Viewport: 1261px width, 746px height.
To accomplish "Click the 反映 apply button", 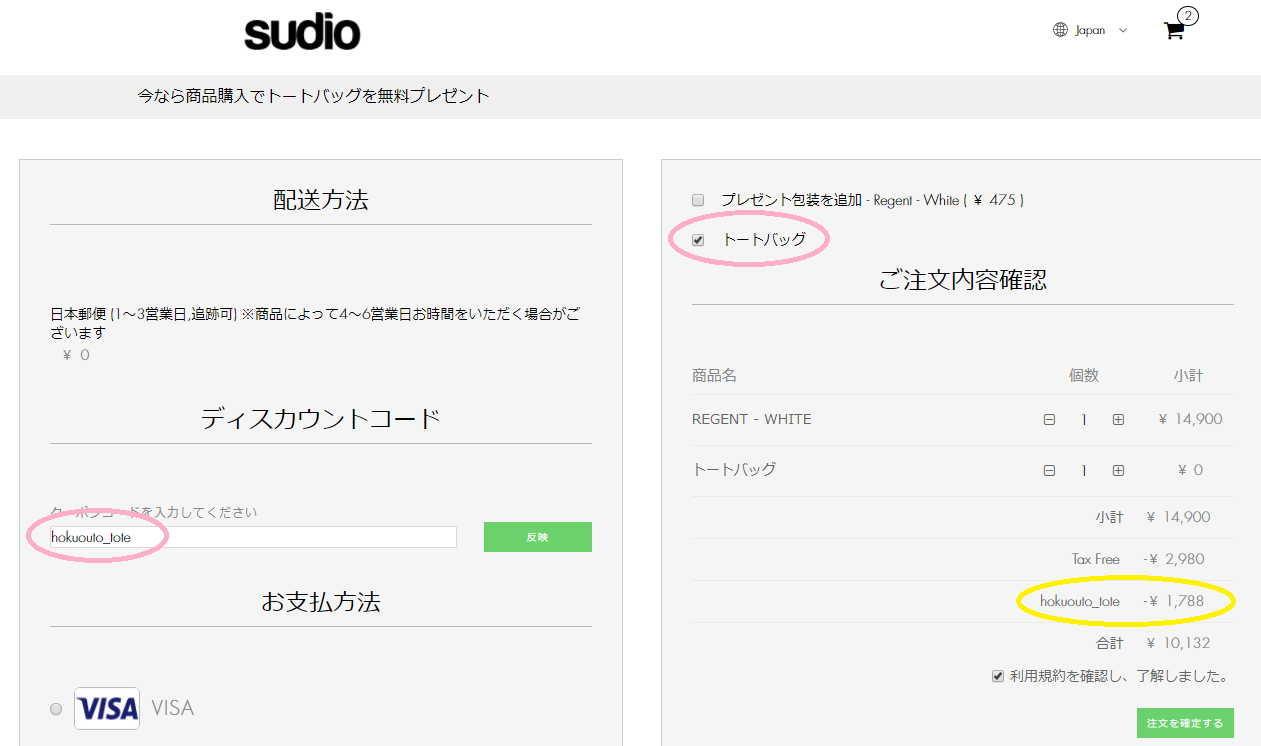I will (538, 537).
